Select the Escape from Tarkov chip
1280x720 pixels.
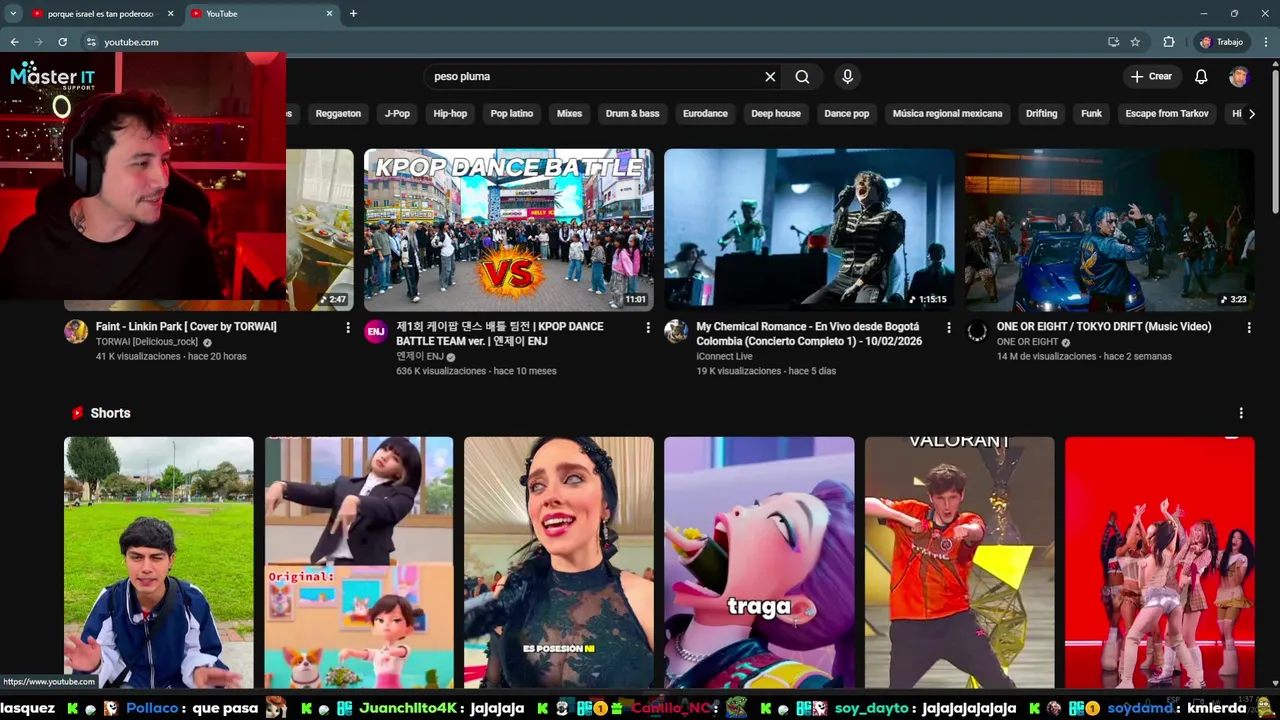pyautogui.click(x=1167, y=114)
